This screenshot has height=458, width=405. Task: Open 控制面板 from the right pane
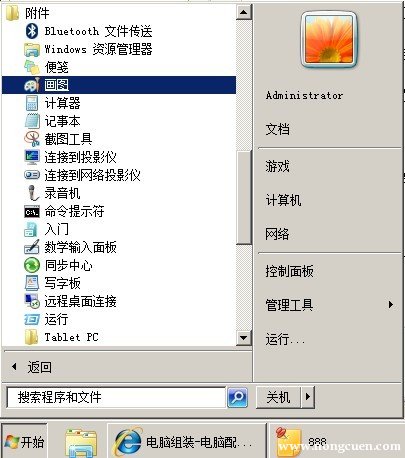(x=289, y=271)
